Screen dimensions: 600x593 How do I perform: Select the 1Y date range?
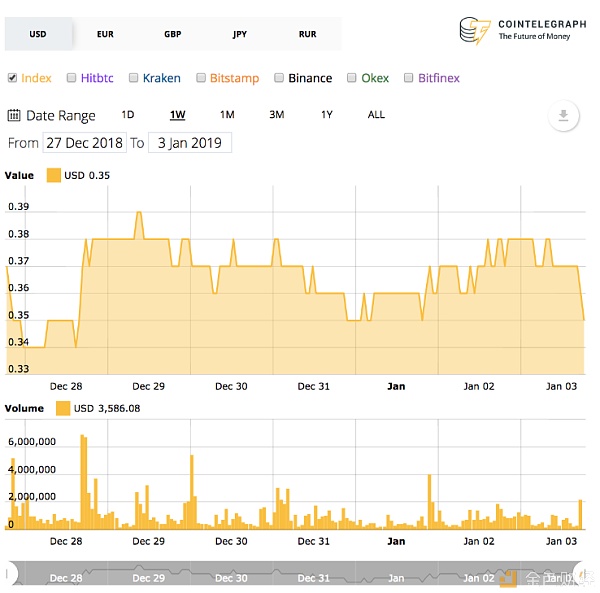pos(327,114)
